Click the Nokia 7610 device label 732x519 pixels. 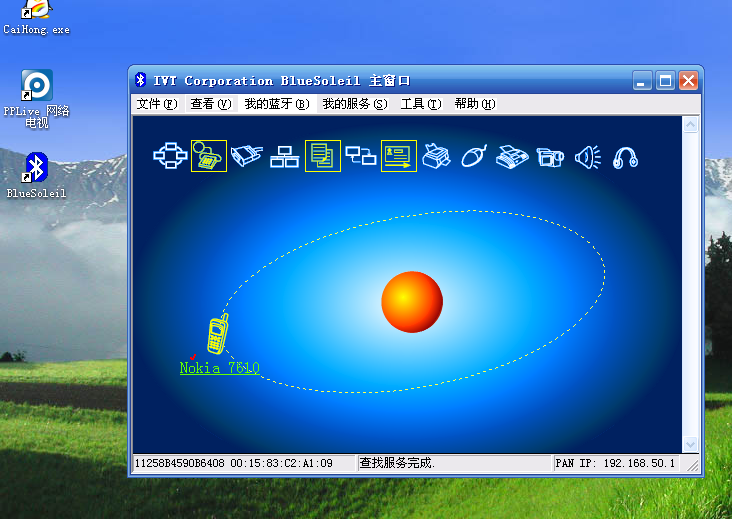pos(219,368)
